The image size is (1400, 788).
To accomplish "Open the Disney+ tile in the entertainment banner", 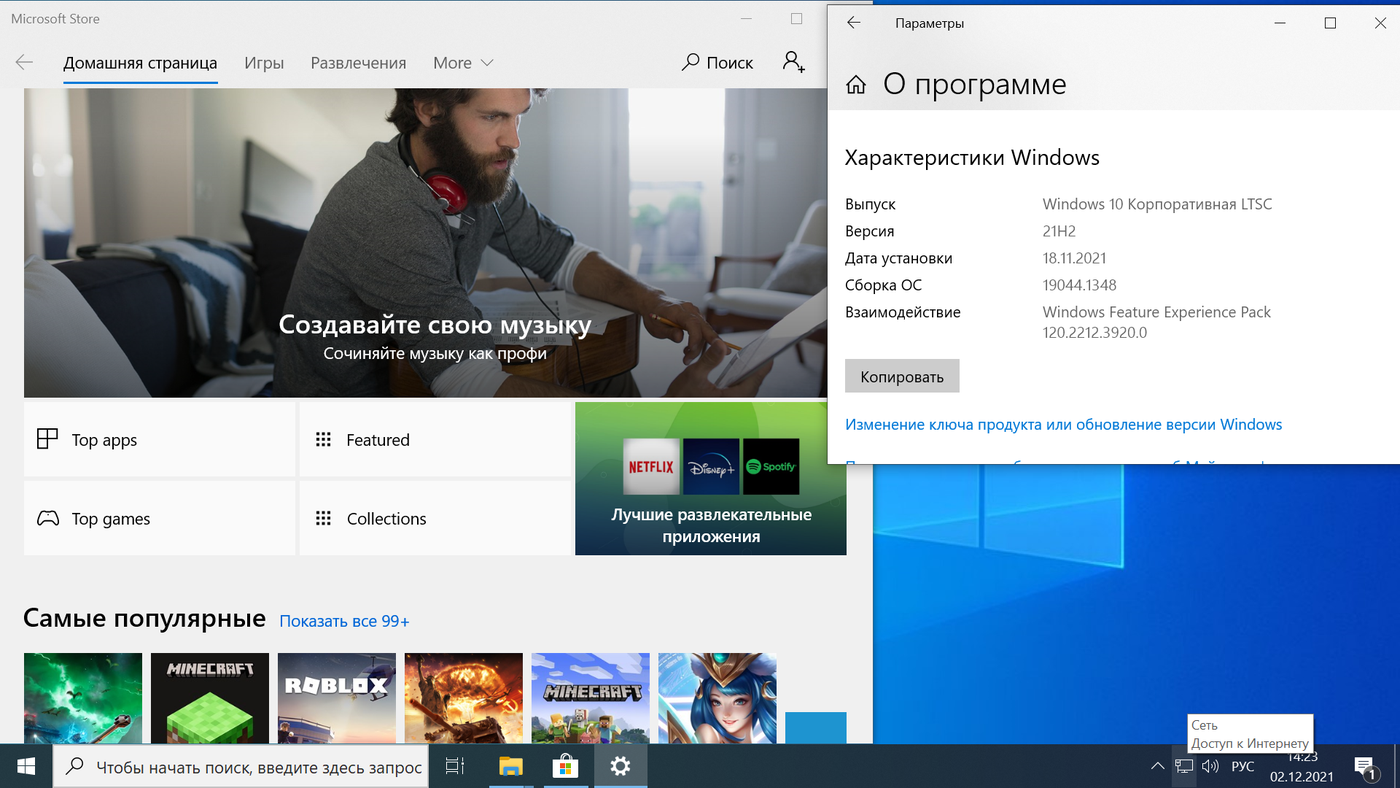I will pyautogui.click(x=711, y=466).
